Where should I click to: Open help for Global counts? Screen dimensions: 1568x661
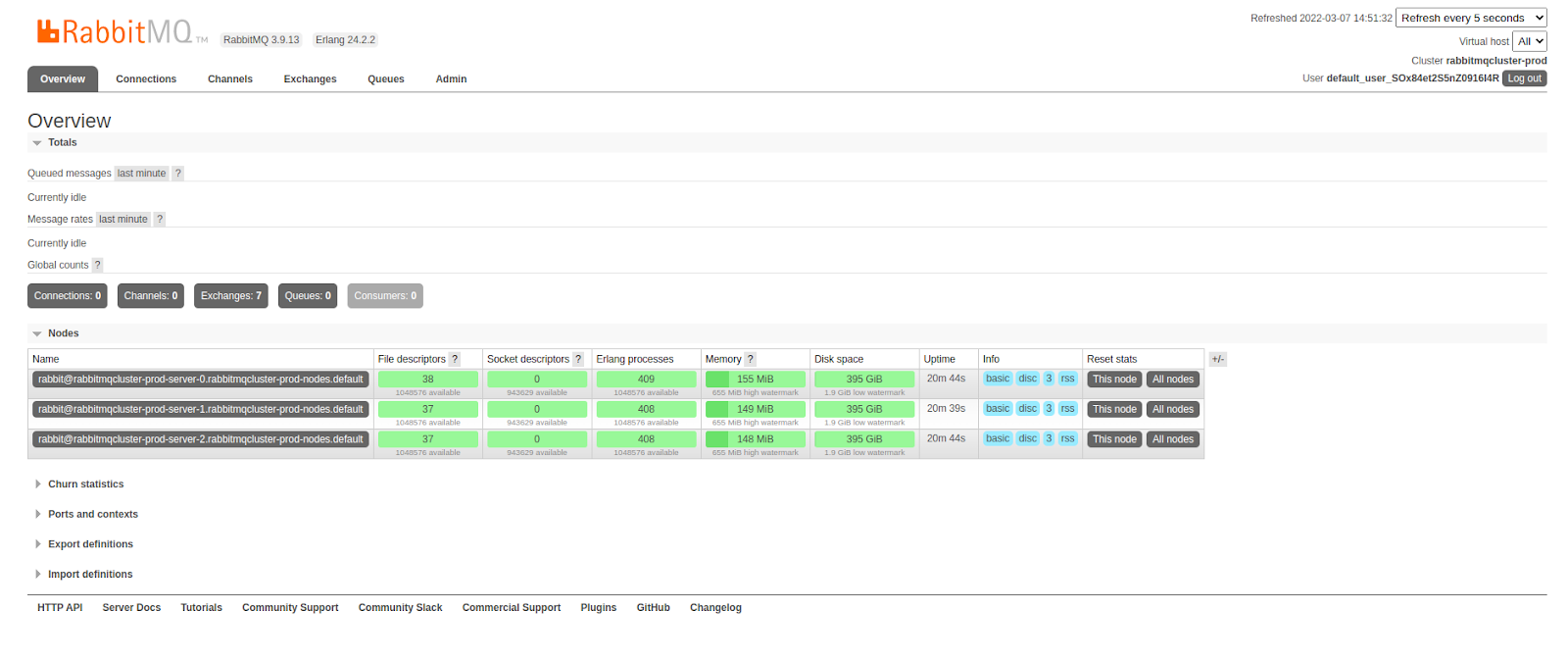(x=97, y=265)
